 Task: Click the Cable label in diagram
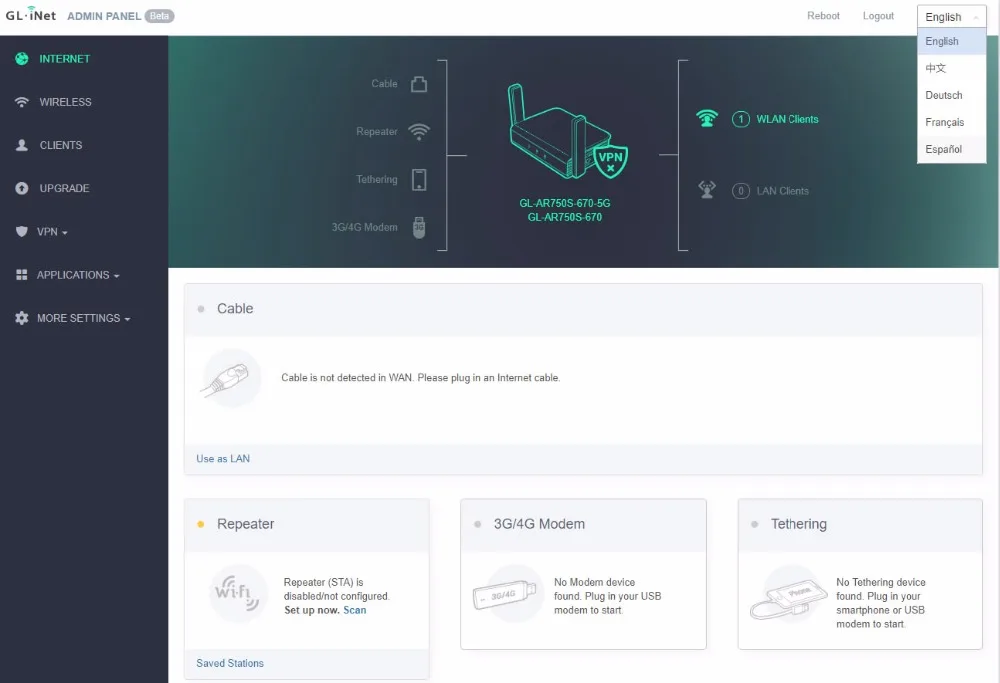(x=384, y=84)
